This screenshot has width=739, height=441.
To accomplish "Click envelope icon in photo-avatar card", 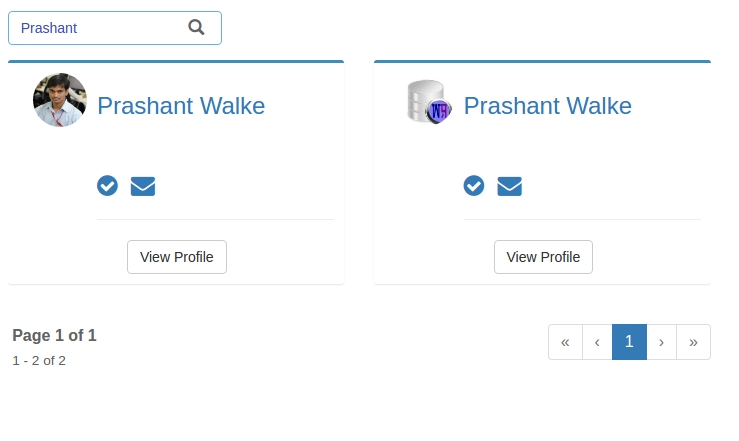I will [x=143, y=186].
